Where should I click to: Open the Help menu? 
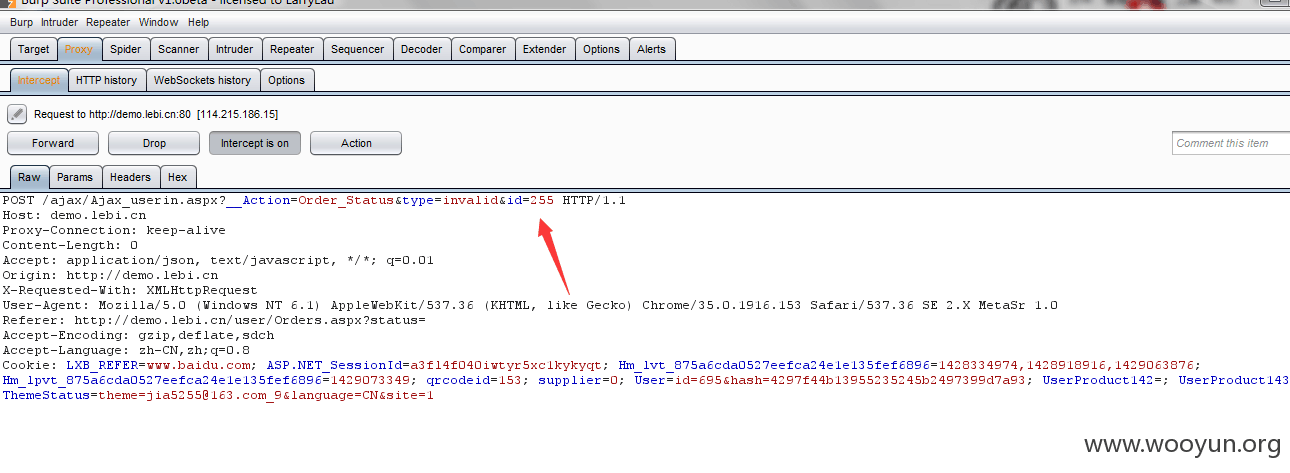tap(199, 22)
